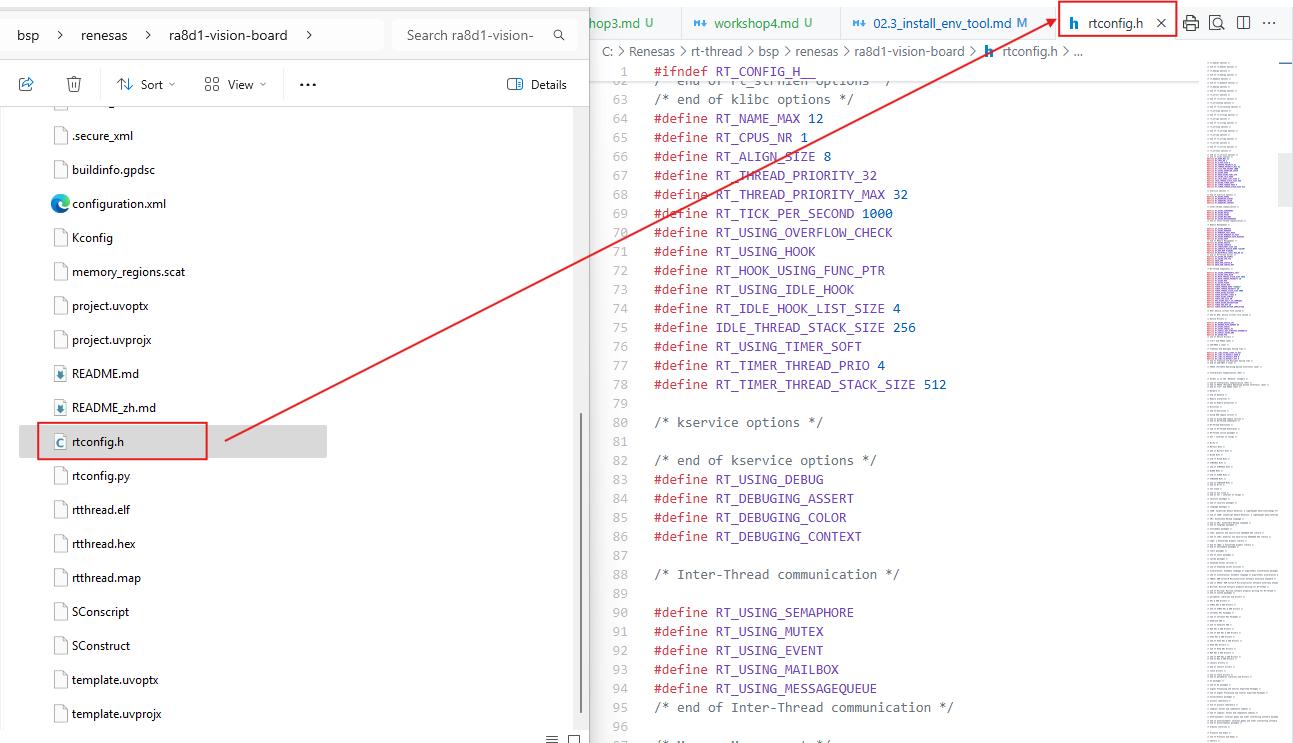The image size is (1293, 743).
Task: Open the Sort dropdown
Action: coord(146,85)
